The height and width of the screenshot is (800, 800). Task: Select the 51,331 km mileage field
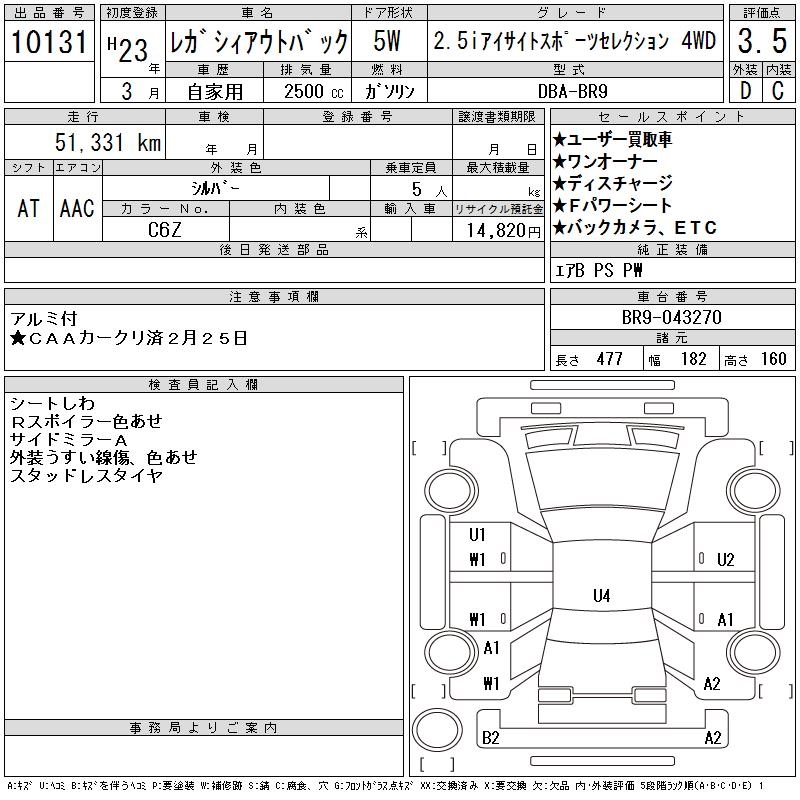pos(85,142)
